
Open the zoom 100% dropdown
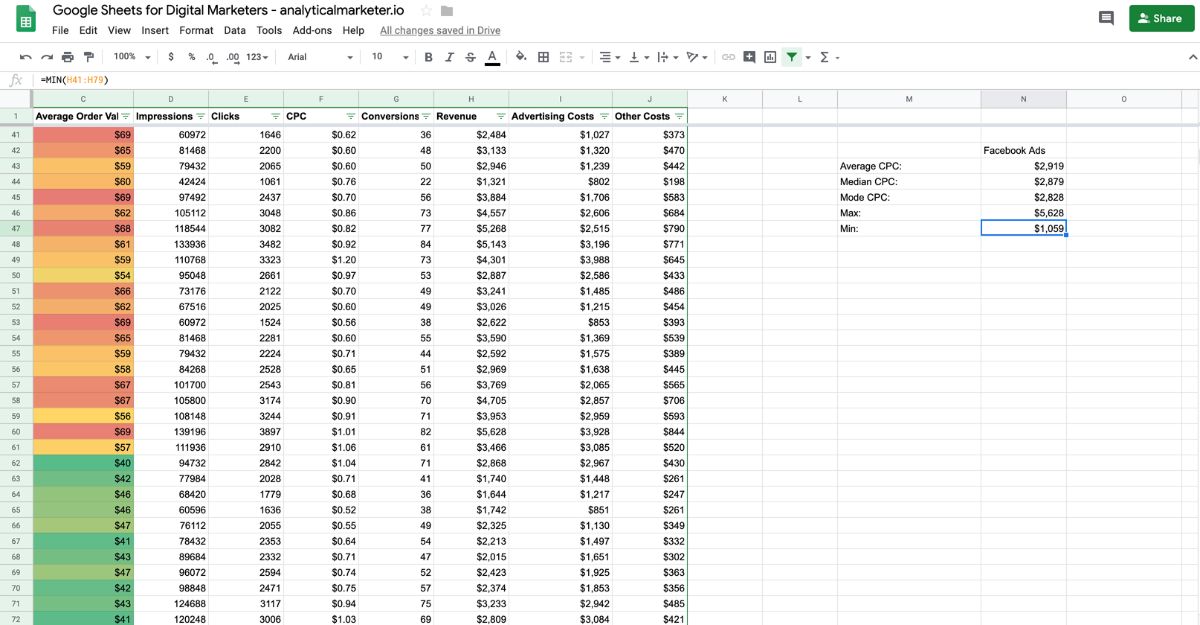pos(131,57)
